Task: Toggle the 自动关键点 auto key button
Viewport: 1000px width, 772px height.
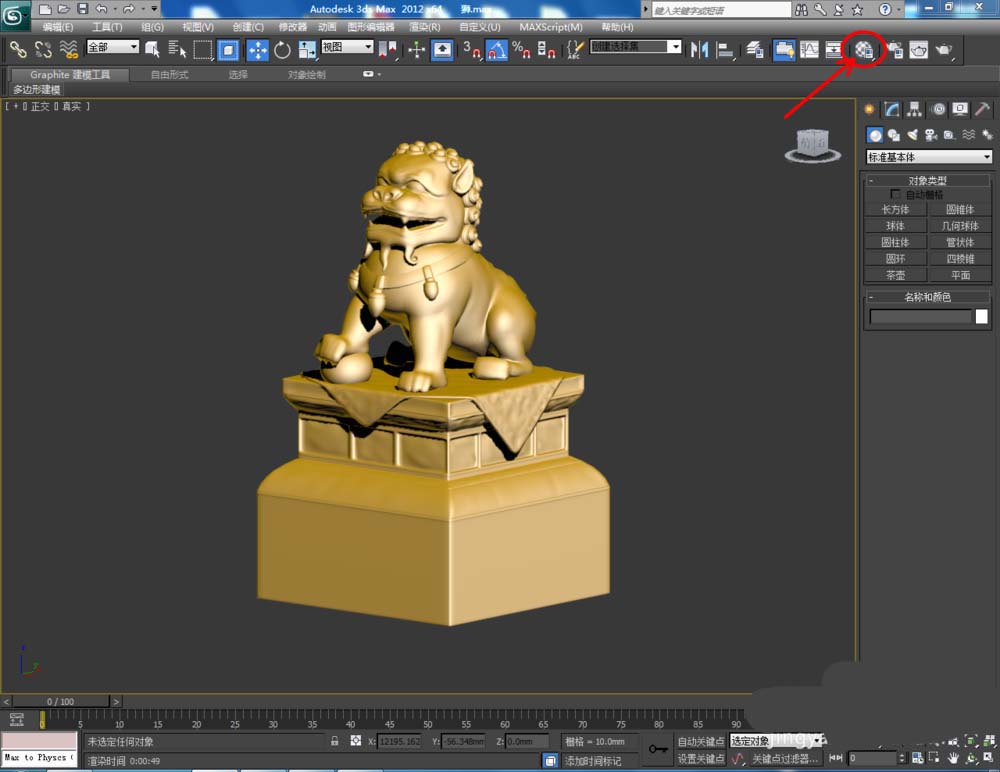Action: 700,741
